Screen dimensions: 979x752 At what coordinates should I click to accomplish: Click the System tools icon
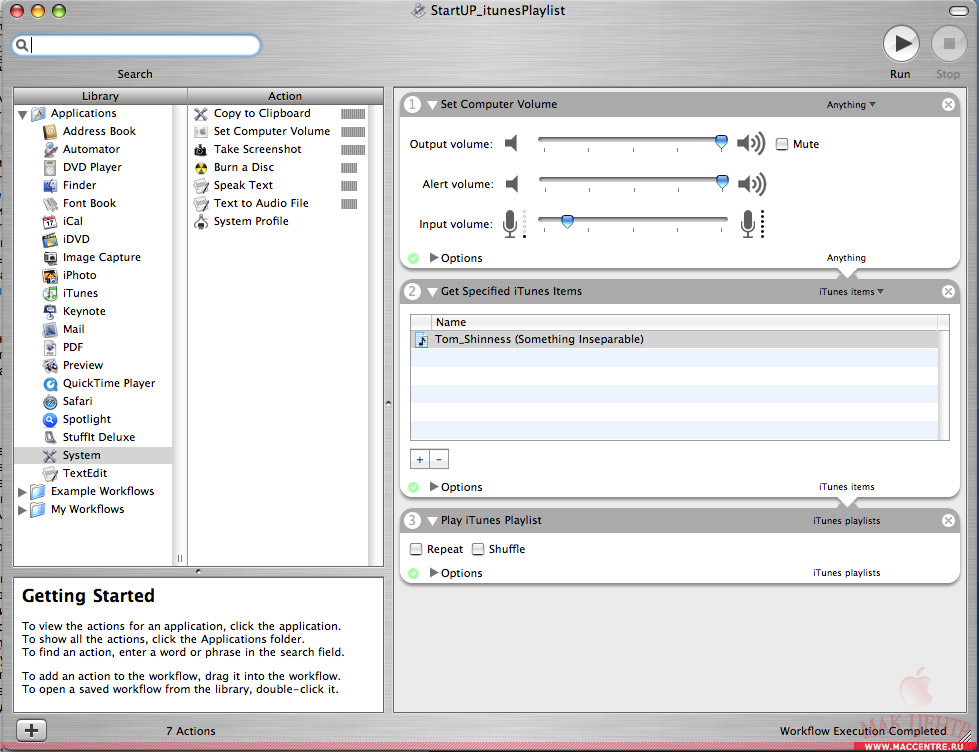pos(50,456)
